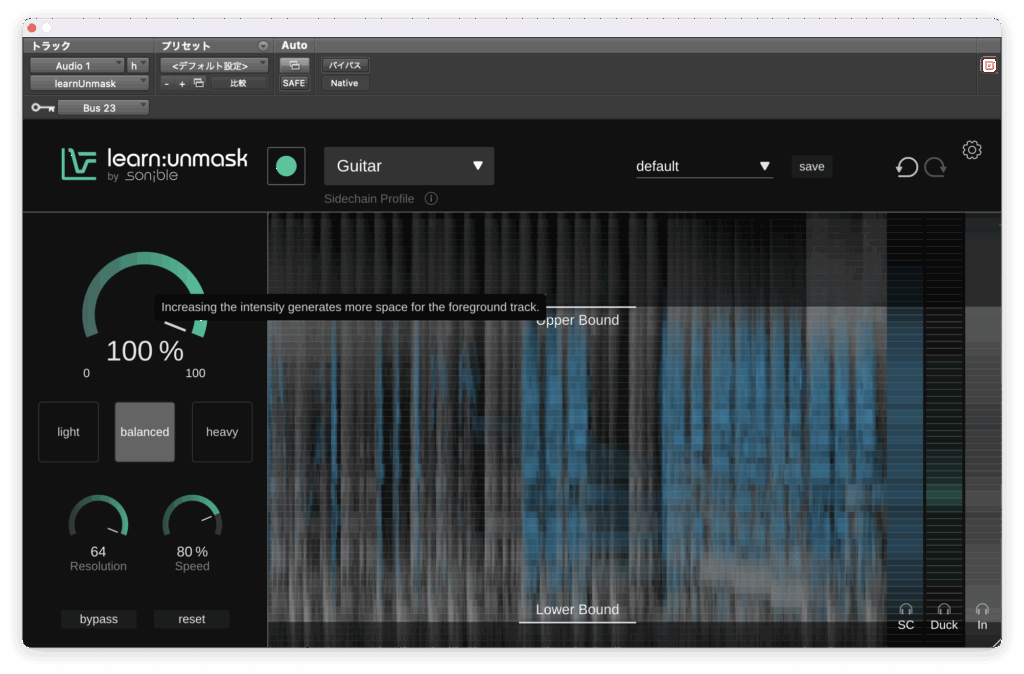The image size is (1024, 674).
Task: Close the plugin window
Action: pyautogui.click(x=31, y=27)
